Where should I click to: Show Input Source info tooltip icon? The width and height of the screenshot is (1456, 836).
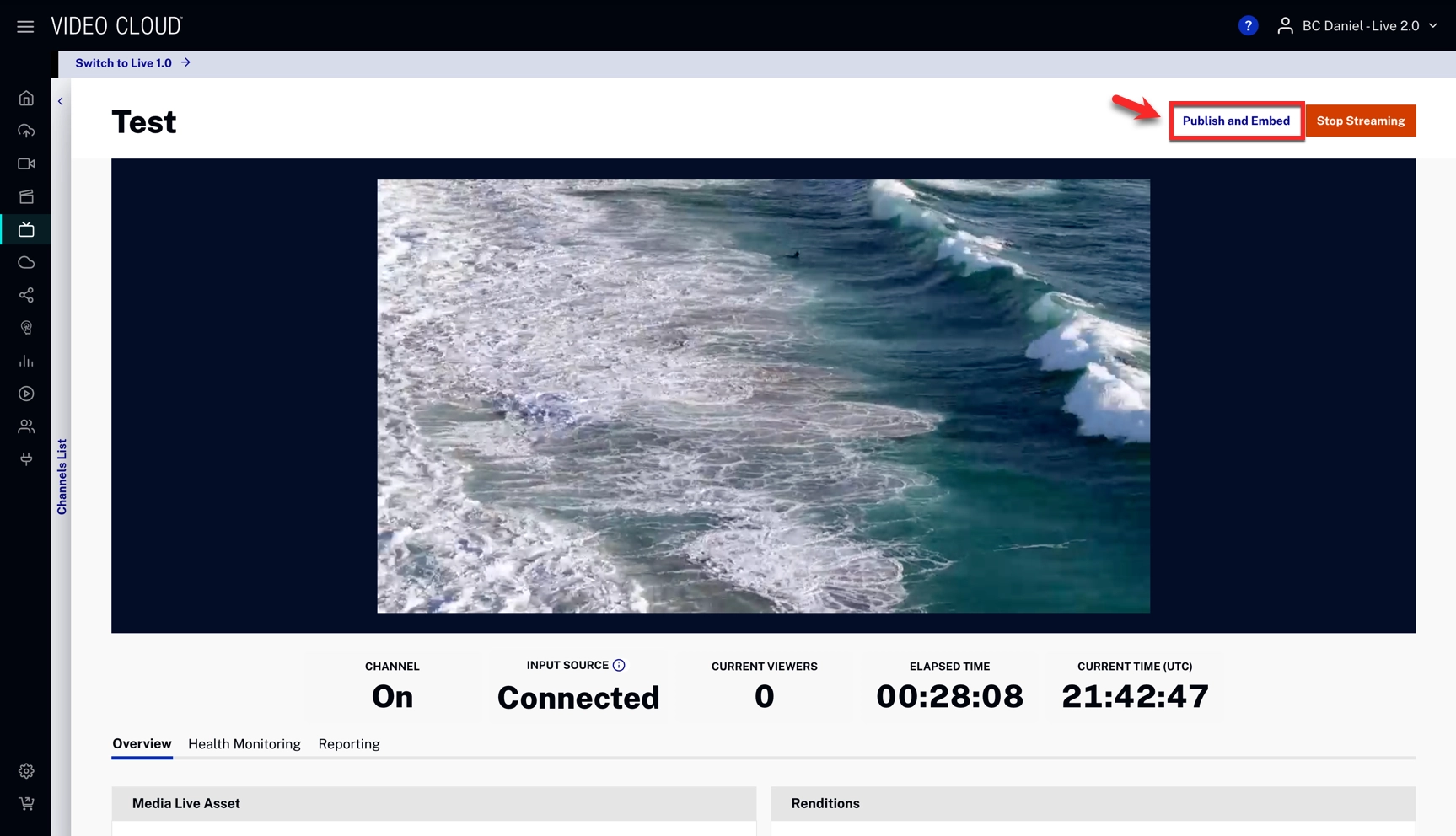click(619, 665)
